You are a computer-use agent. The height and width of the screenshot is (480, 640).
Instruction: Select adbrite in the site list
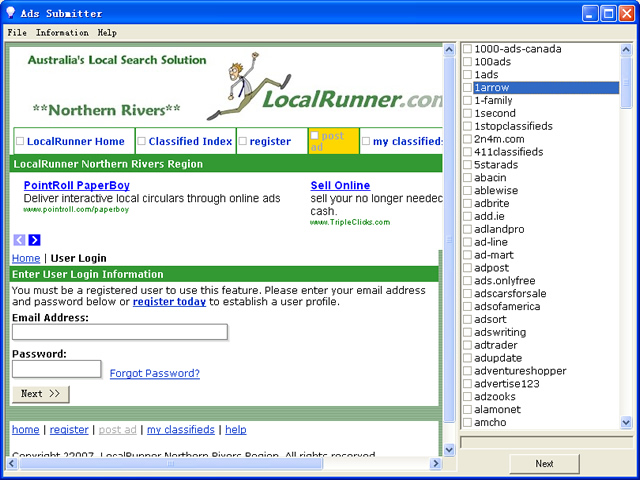pyautogui.click(x=491, y=203)
